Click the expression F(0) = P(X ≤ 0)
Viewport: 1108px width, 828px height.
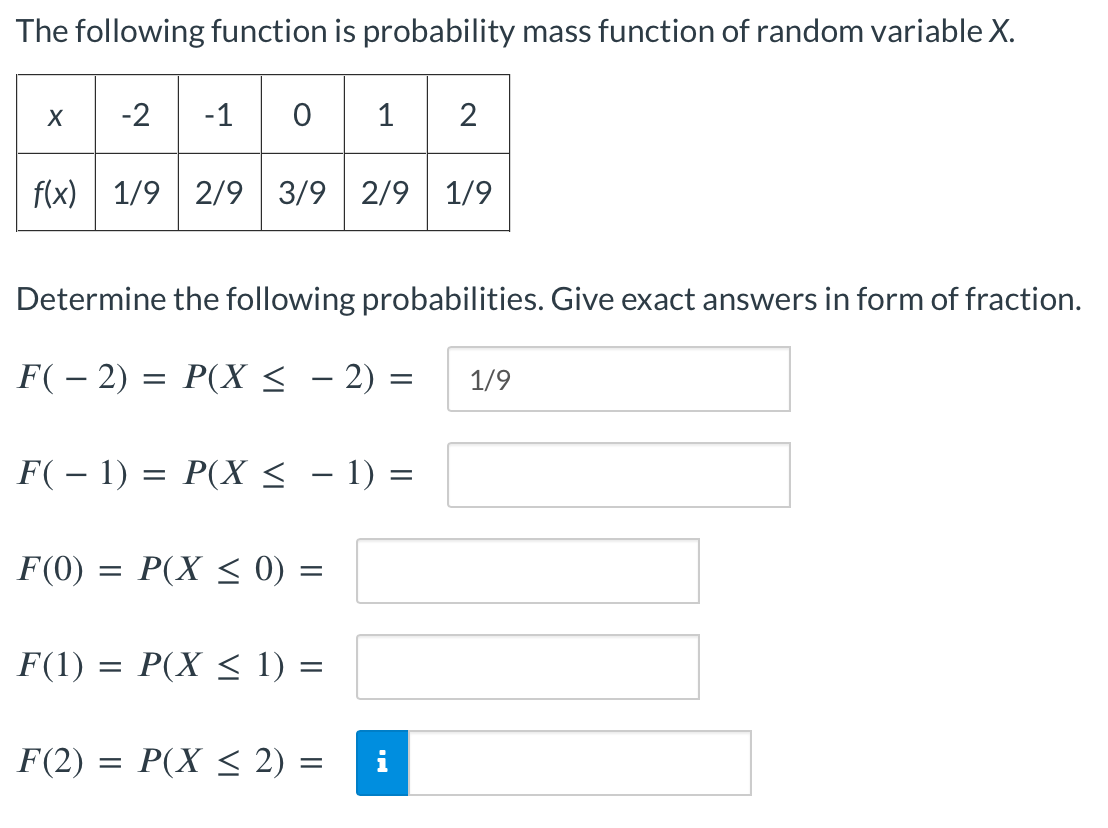tap(170, 570)
